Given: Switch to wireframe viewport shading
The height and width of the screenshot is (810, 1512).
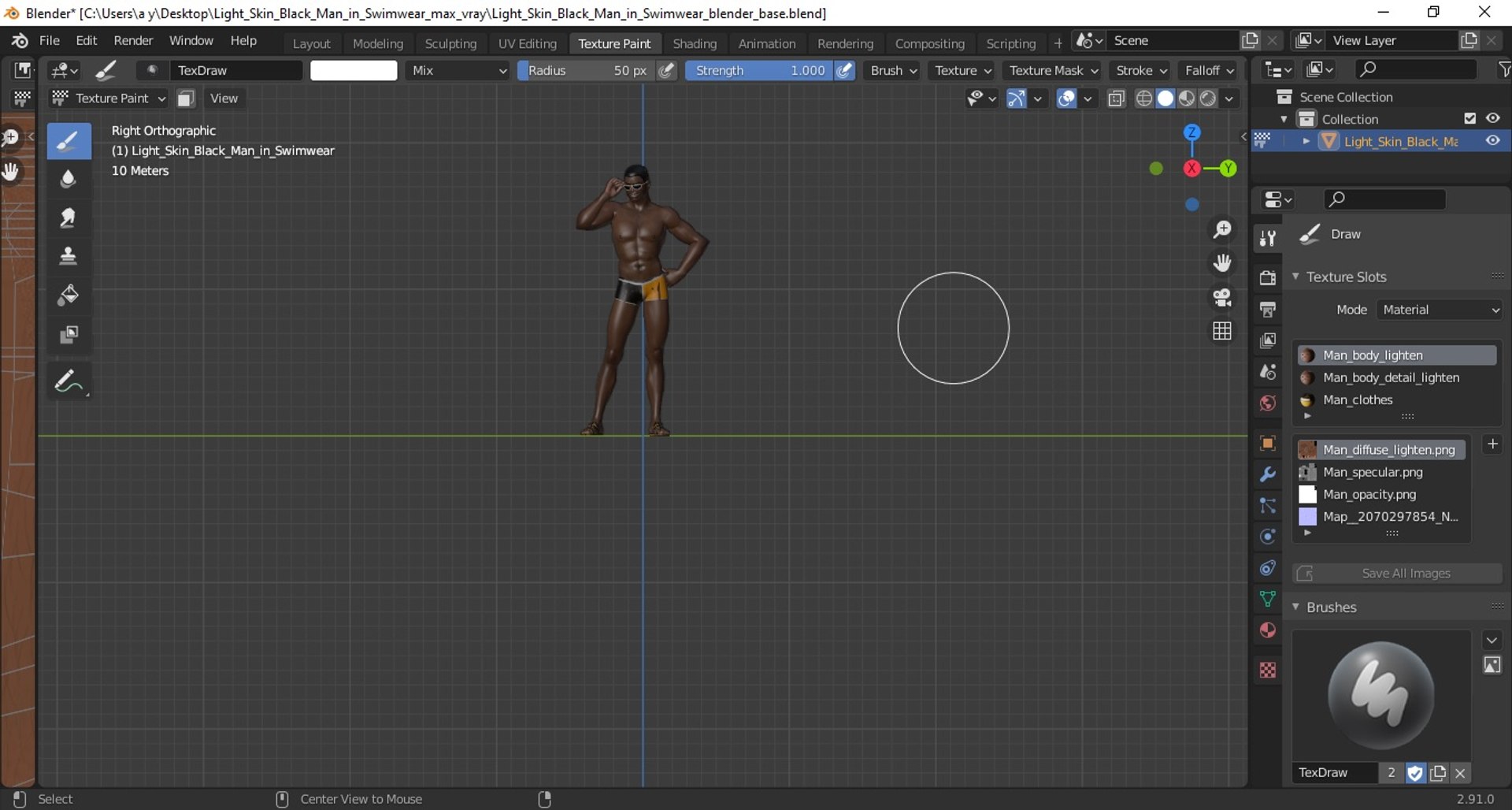Looking at the screenshot, I should pos(1144,98).
